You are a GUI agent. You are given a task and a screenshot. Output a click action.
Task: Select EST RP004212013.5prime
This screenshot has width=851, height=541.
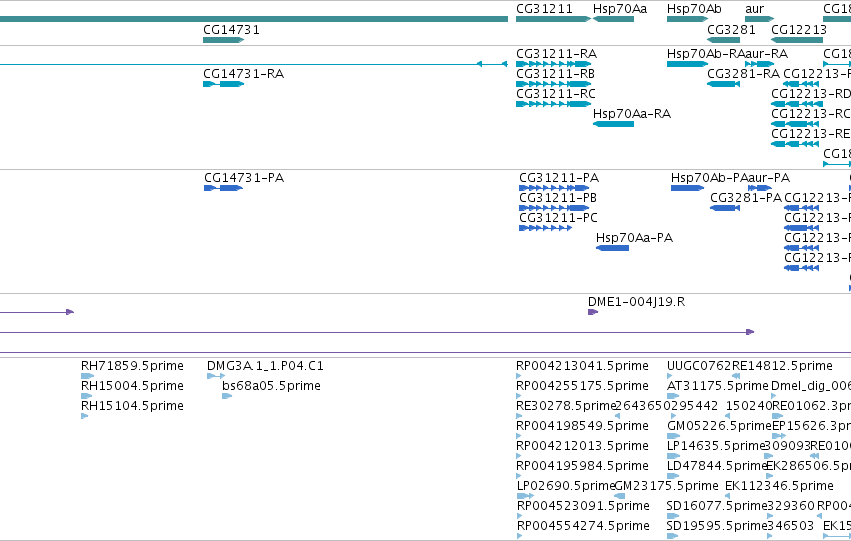(x=582, y=446)
